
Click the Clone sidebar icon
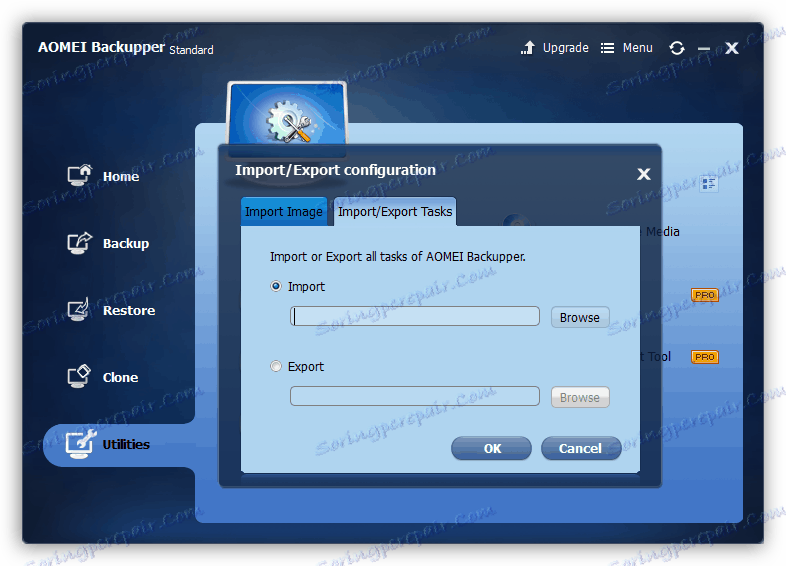coord(79,376)
